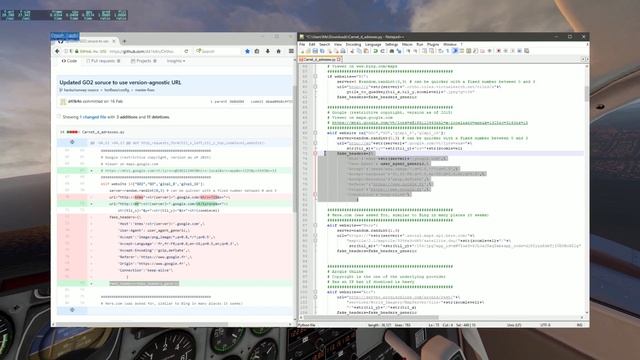The height and width of the screenshot is (360, 640).
Task: Click the Cut icon in Notepad++ toolbar
Action: 351,51
